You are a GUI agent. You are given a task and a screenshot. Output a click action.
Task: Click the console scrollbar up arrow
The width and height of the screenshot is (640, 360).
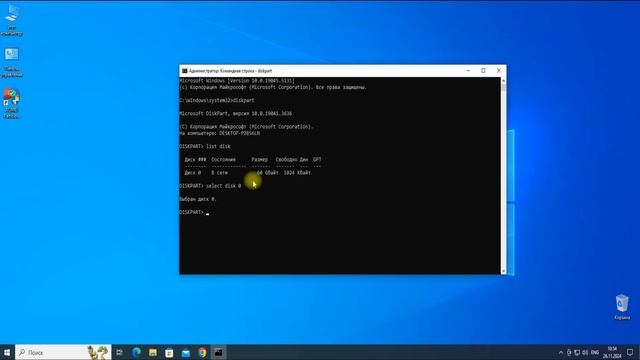503,81
